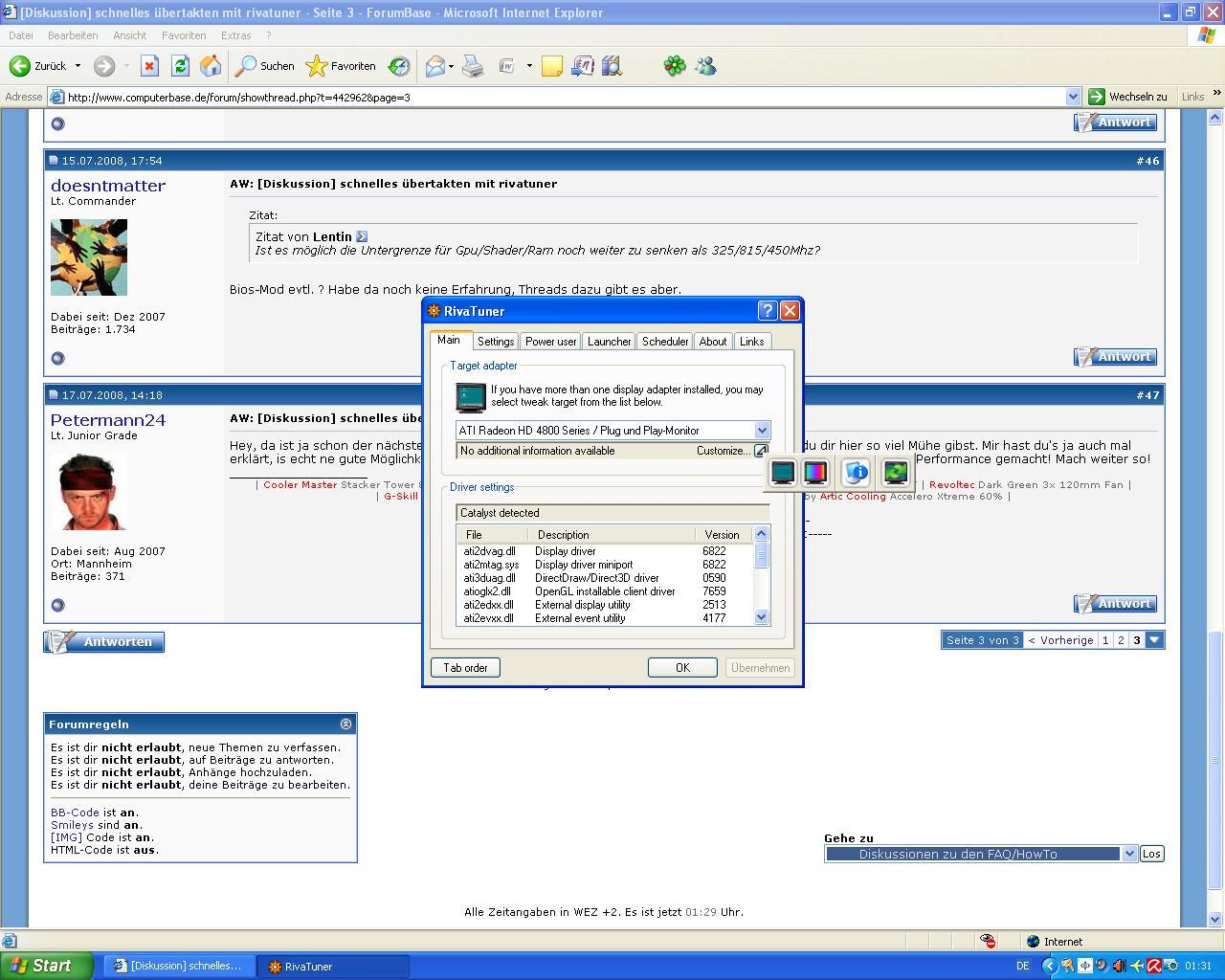Open the Target adapter dropdown
Screen dimensions: 1225x980
click(x=762, y=431)
